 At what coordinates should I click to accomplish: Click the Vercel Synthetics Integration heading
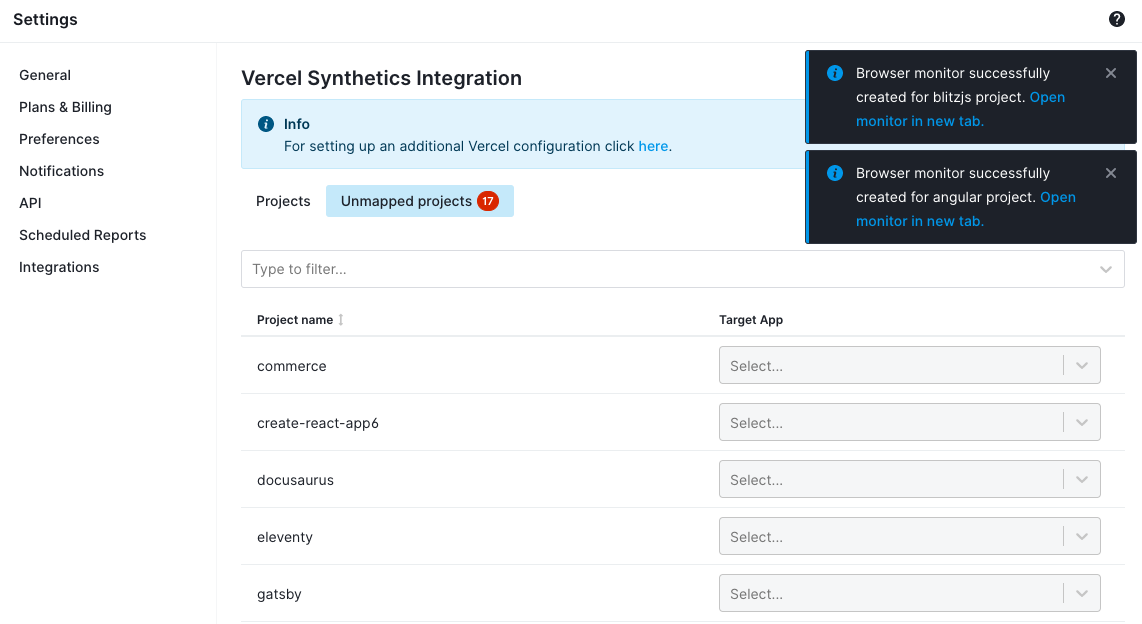(x=382, y=78)
